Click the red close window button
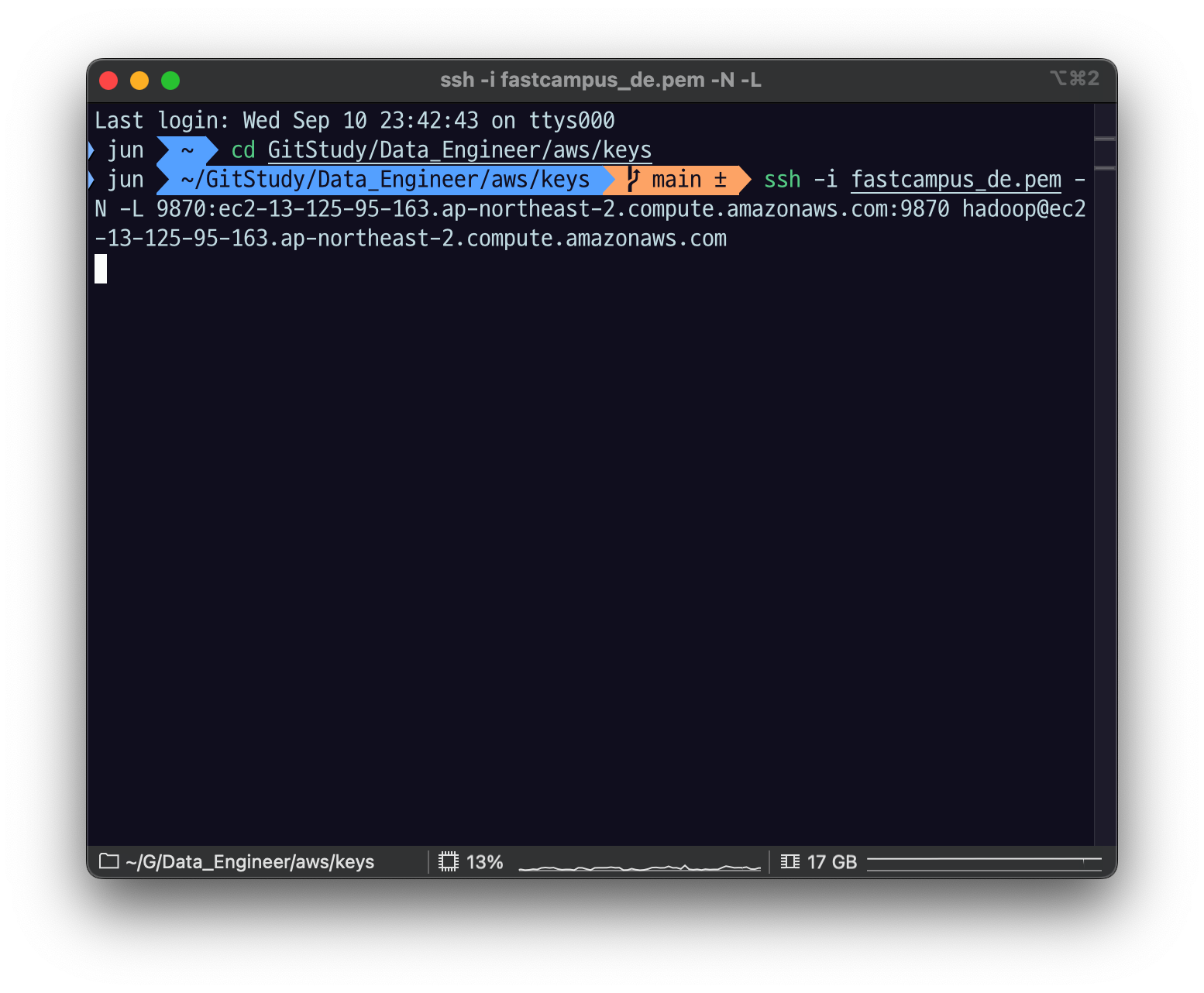 click(108, 81)
